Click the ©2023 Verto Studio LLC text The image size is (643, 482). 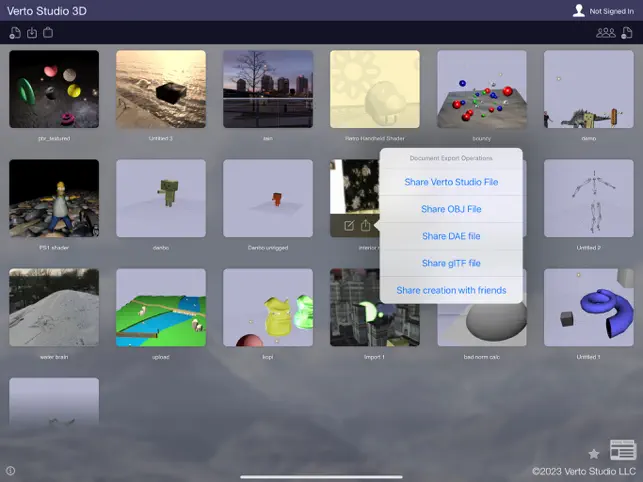pos(584,471)
